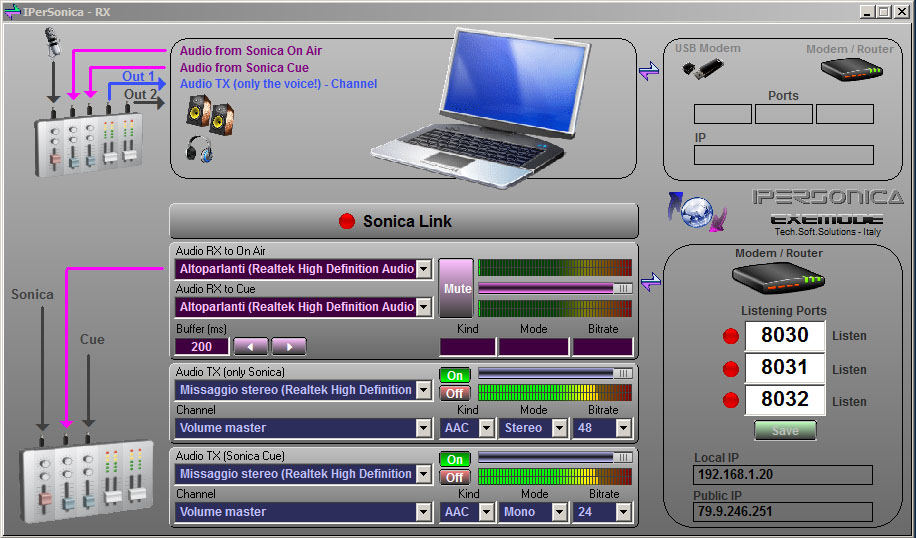Viewport: 916px width, 538px height.
Task: Click the Save button under listening ports
Action: (785, 431)
